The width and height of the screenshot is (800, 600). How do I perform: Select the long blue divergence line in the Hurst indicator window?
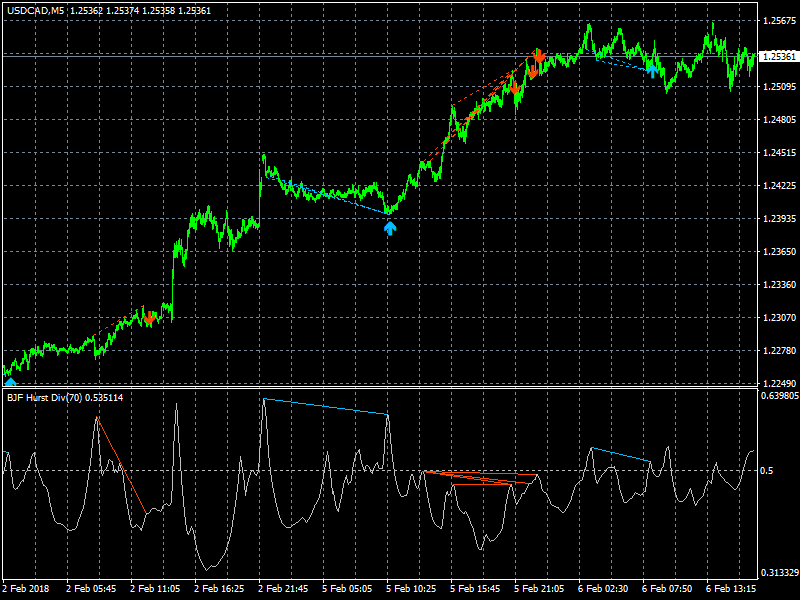[x=326, y=407]
